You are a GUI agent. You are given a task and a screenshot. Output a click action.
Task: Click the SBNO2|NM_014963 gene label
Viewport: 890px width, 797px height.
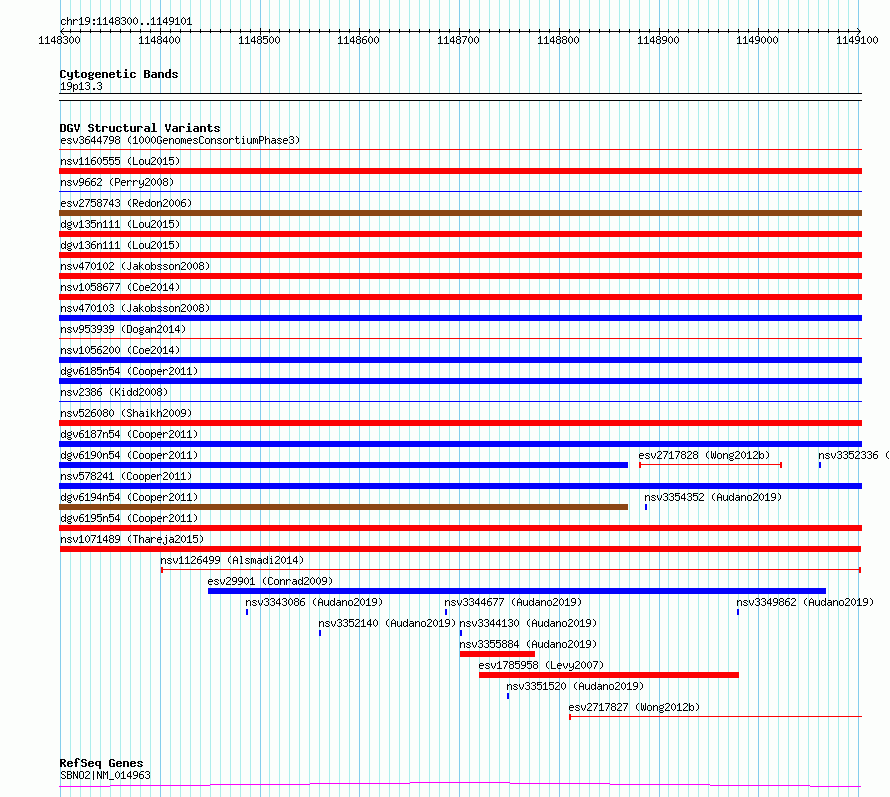click(x=105, y=775)
